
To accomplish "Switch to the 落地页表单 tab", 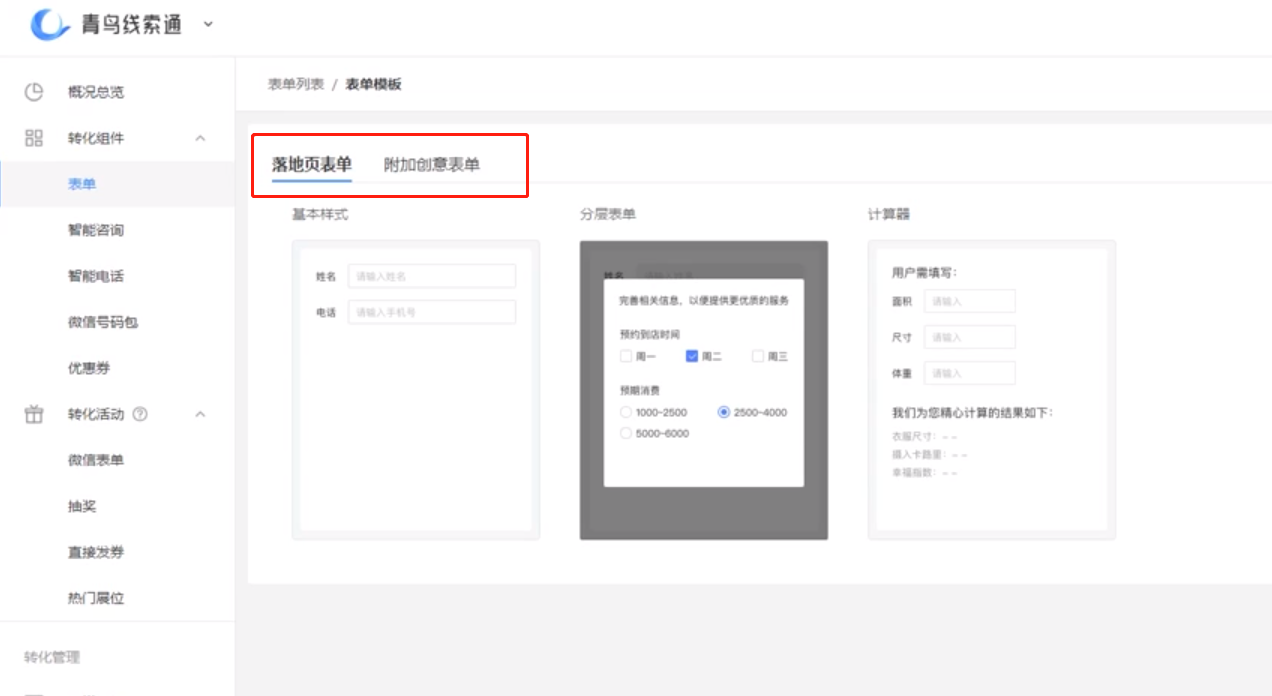I will pos(312,165).
